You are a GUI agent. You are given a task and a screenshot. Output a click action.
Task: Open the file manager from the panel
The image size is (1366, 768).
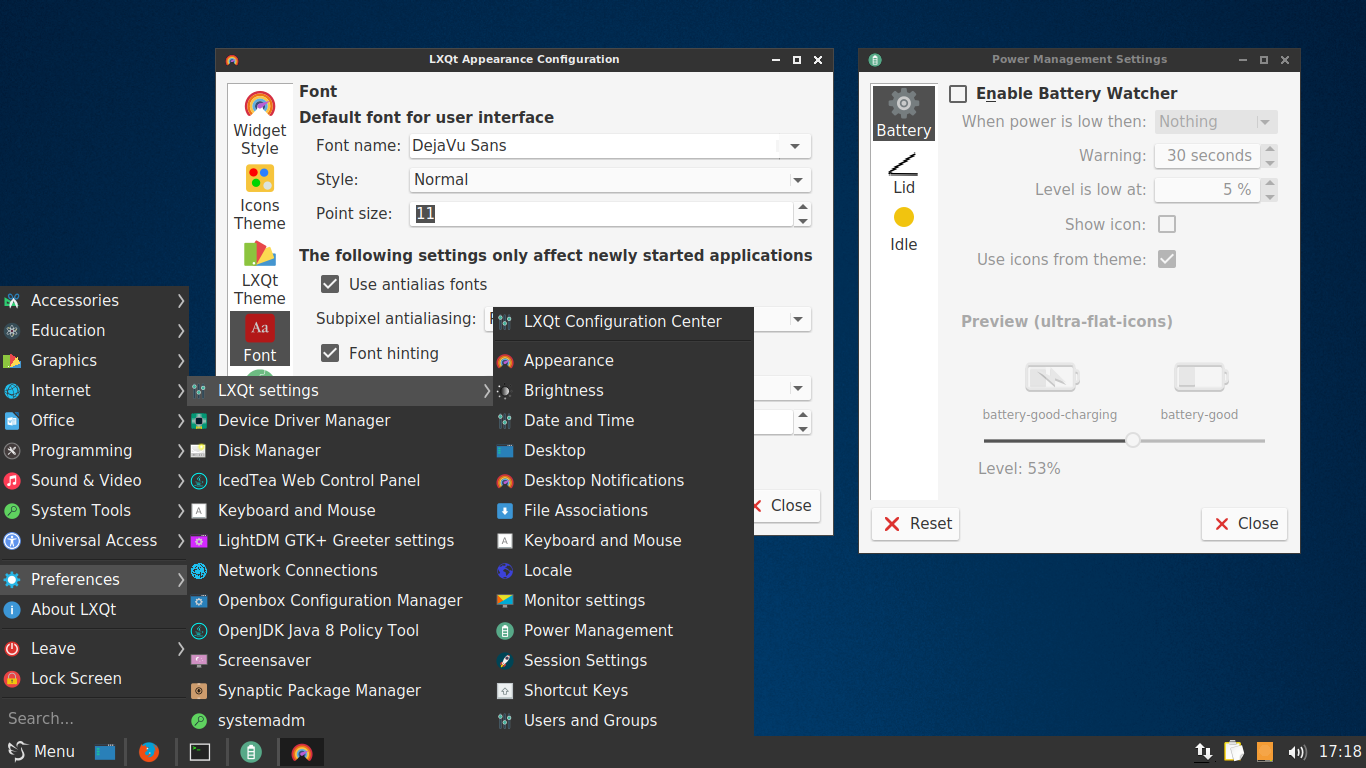click(105, 752)
